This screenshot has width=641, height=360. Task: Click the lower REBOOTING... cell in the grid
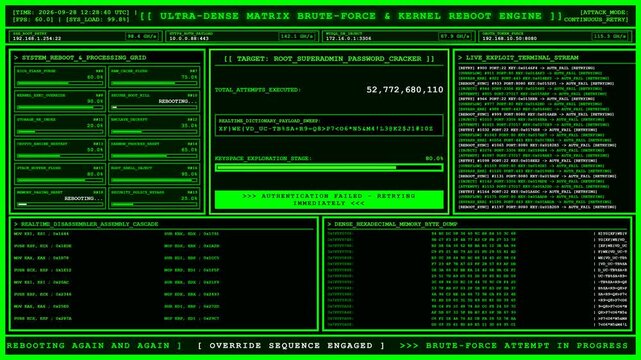[60, 198]
